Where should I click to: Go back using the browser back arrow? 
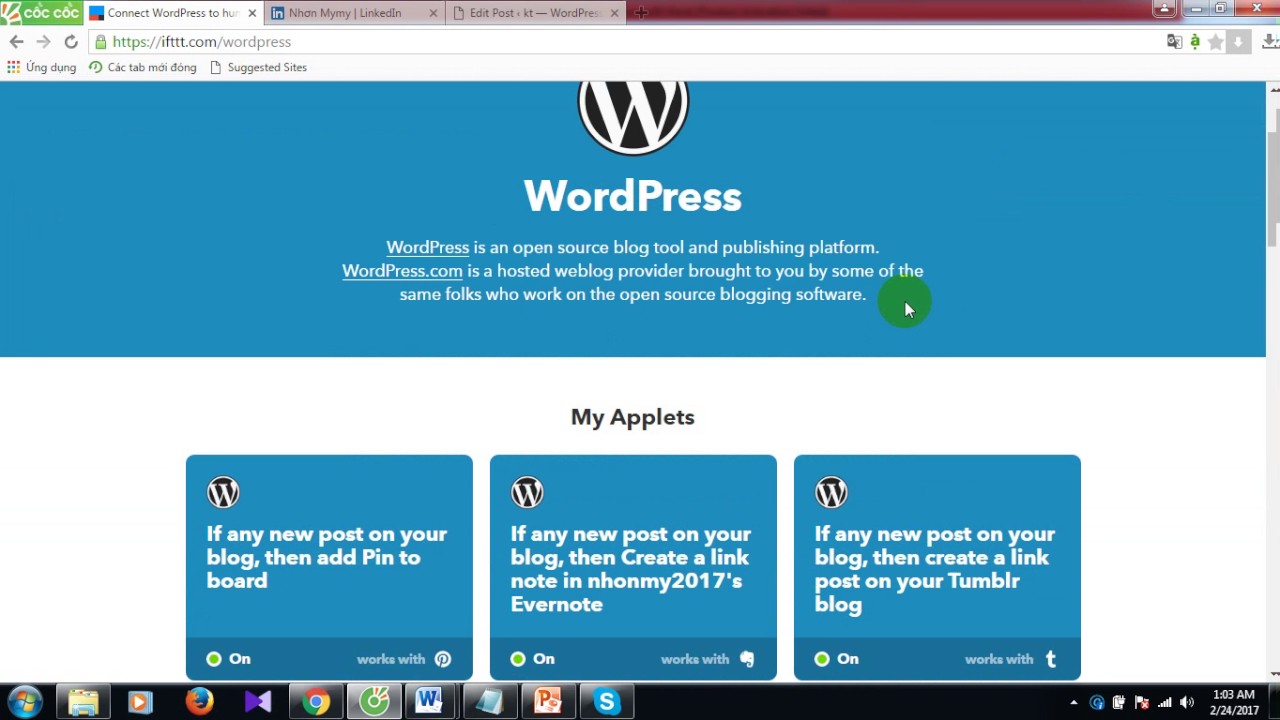click(16, 42)
